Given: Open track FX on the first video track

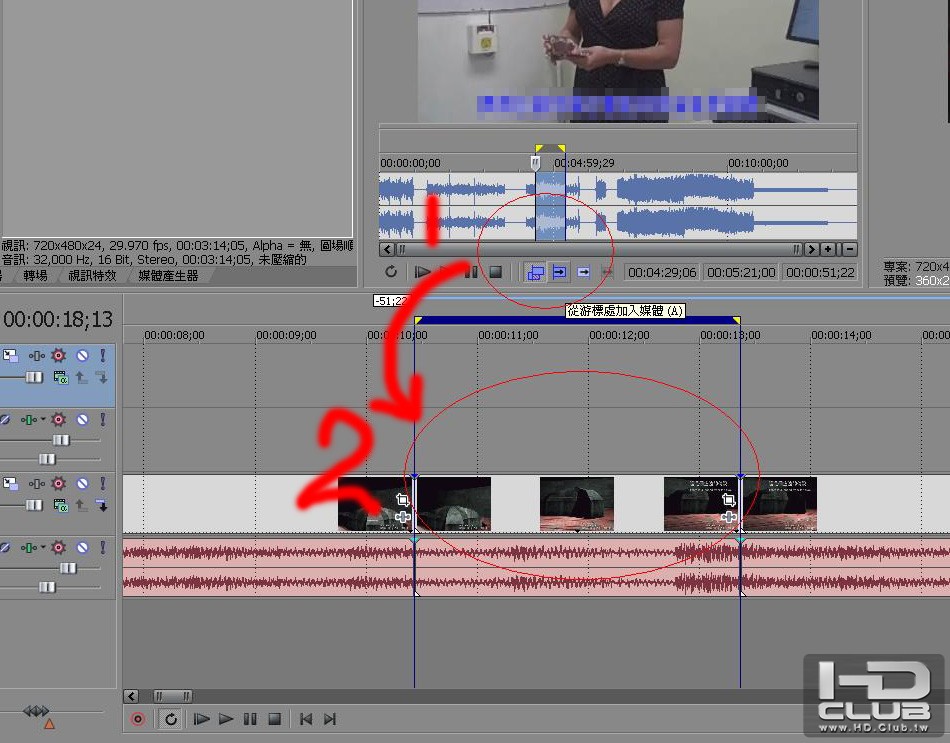Looking at the screenshot, I should 58,355.
